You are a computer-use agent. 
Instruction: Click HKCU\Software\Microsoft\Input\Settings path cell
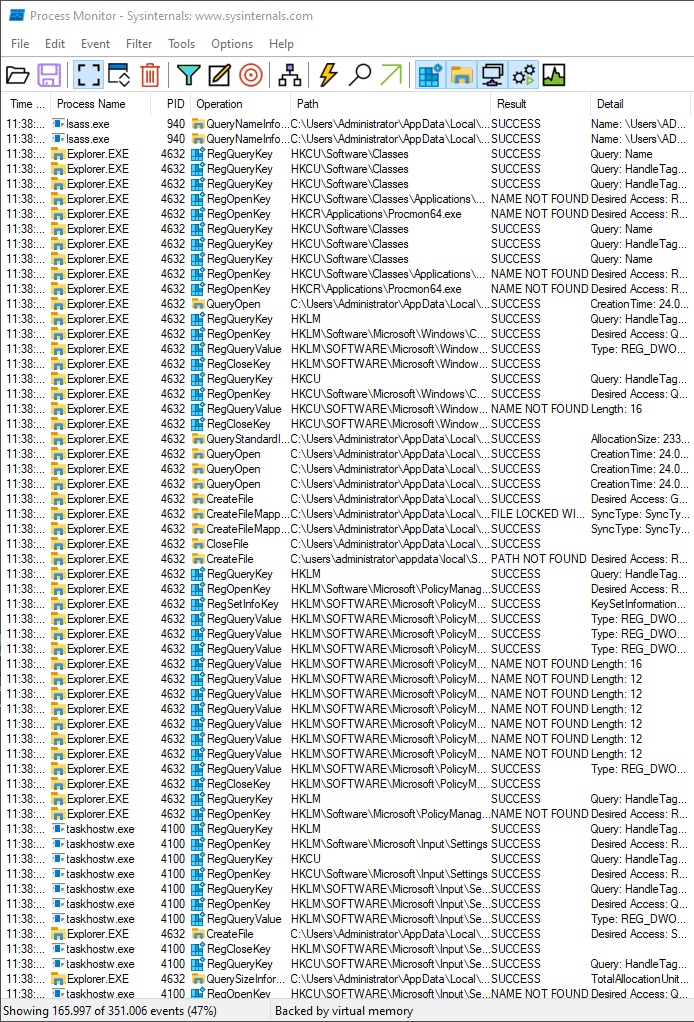click(x=389, y=873)
